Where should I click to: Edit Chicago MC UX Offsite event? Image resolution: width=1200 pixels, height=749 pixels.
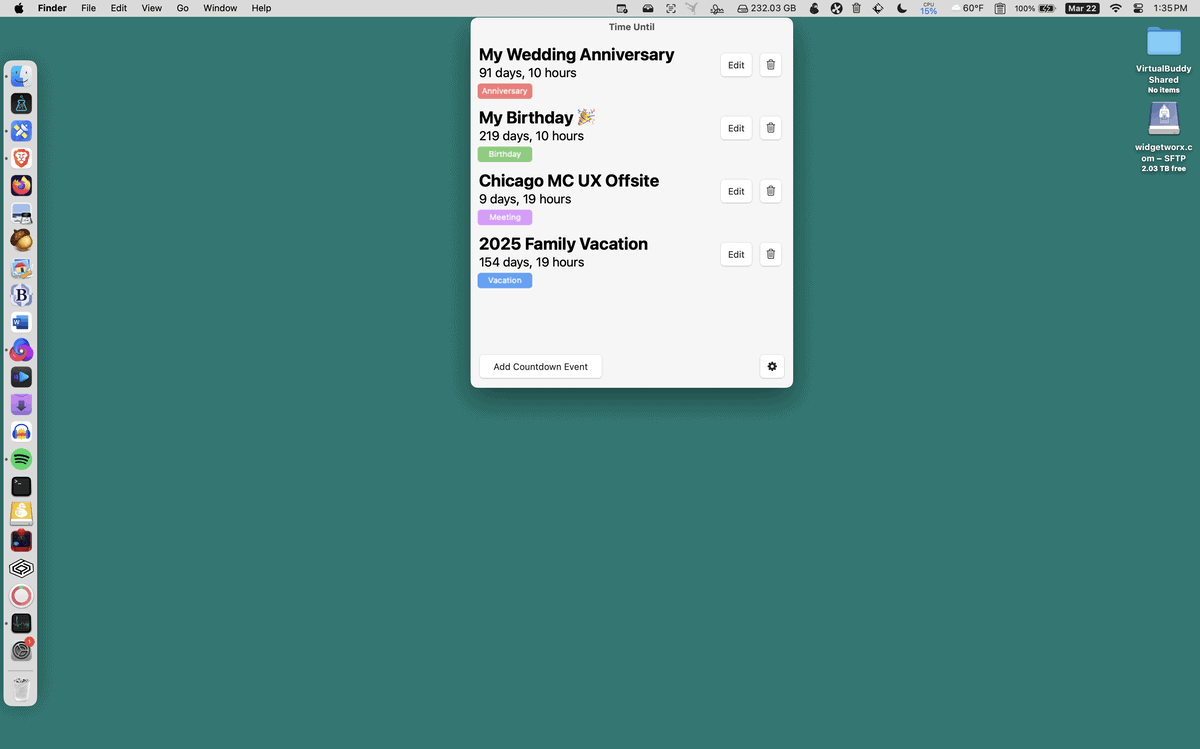click(x=736, y=191)
